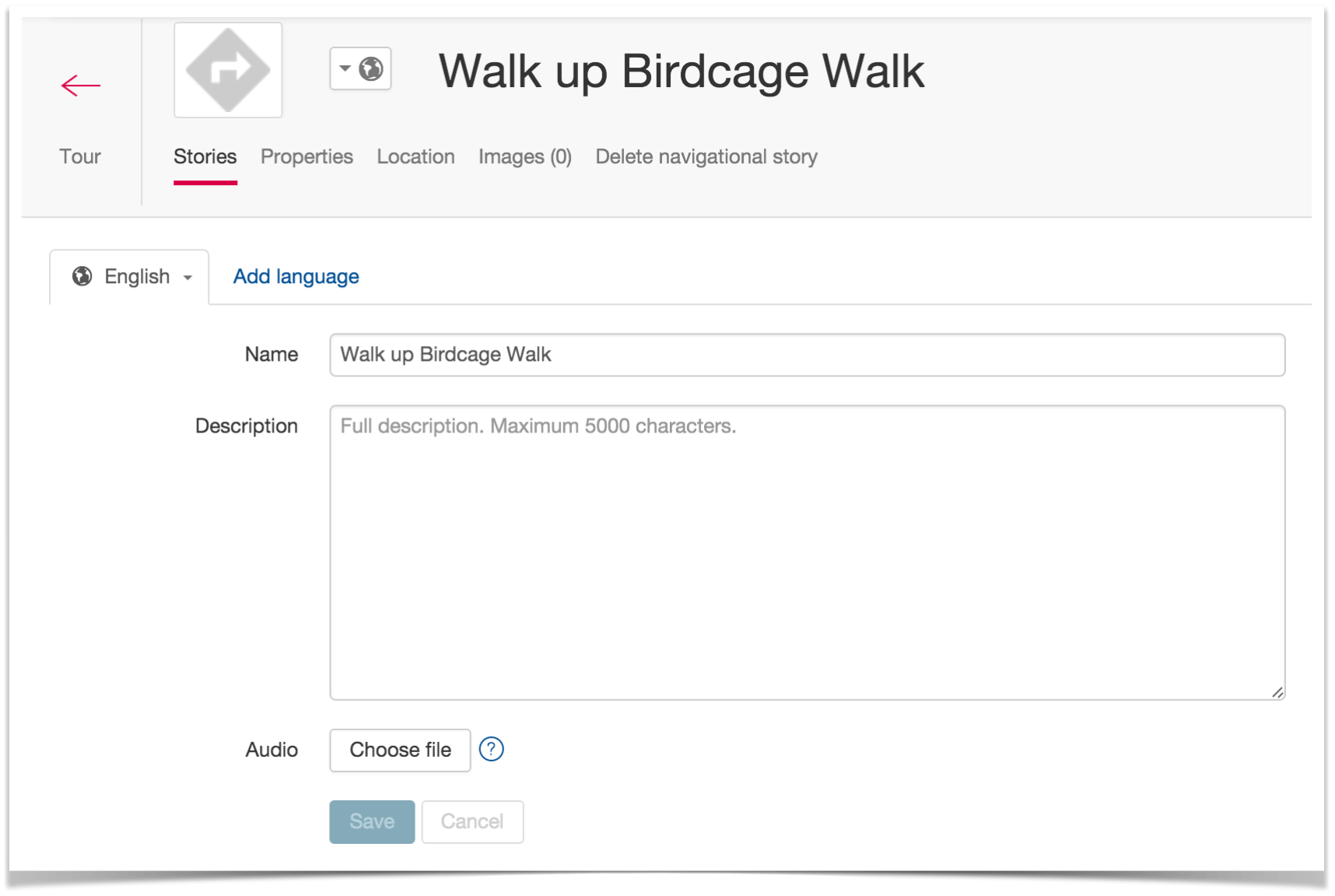Viewport: 1335px width, 896px height.
Task: Click the Description textarea resize handle
Action: click(x=1277, y=692)
